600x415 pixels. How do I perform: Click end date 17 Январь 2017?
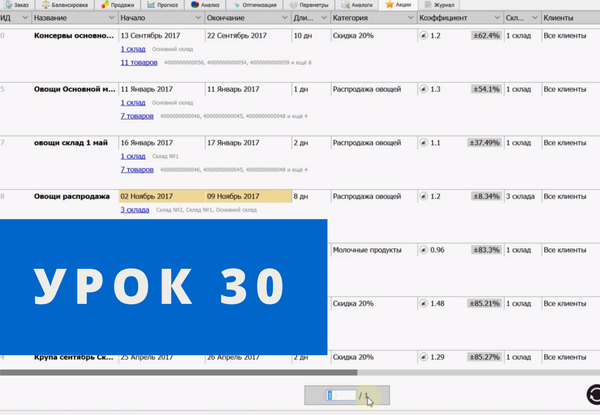click(233, 143)
